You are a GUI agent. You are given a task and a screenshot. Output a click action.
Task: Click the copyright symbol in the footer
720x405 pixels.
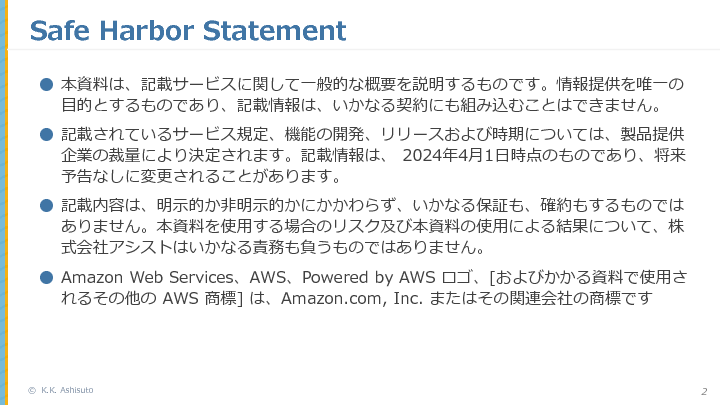click(32, 390)
